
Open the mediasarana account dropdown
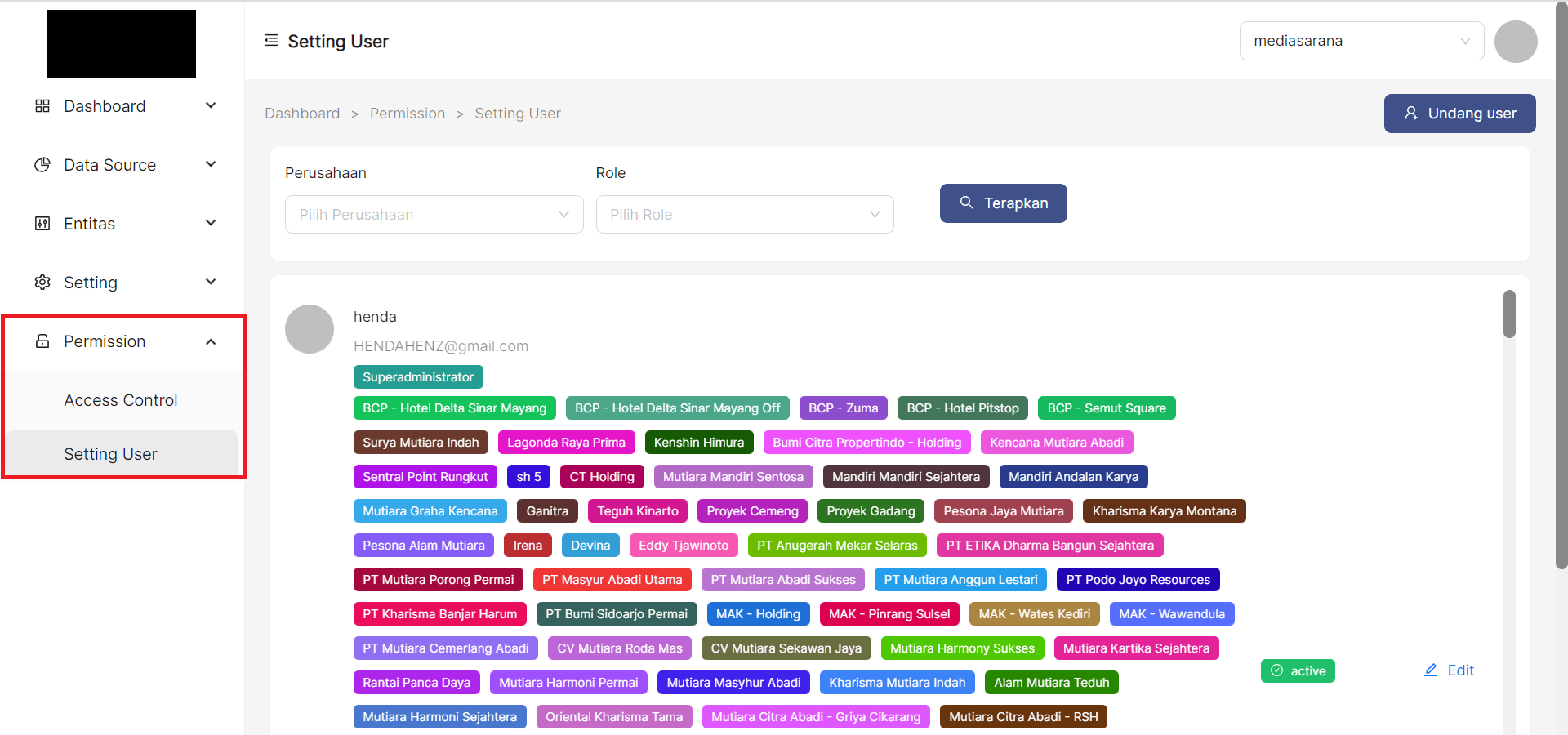1361,41
